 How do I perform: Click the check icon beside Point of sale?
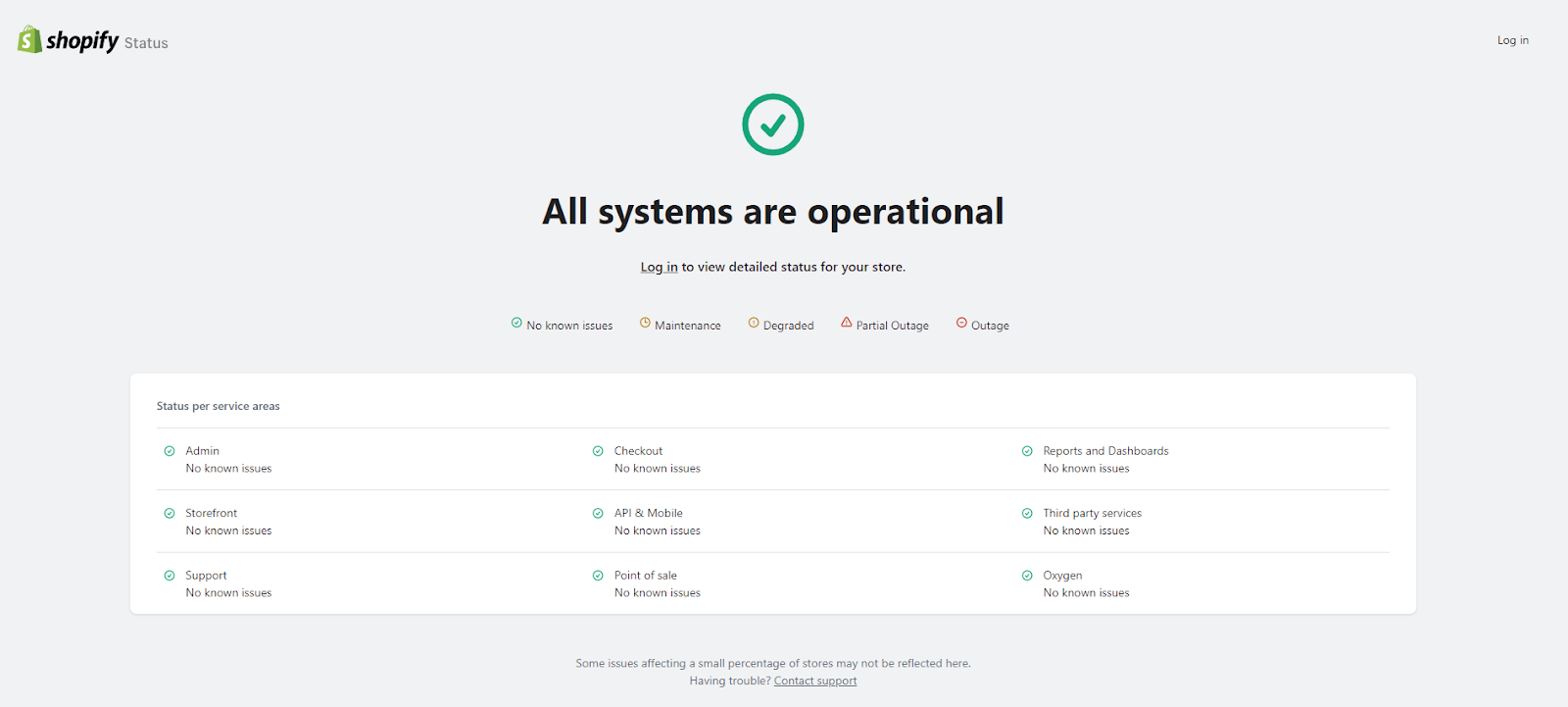pyautogui.click(x=598, y=576)
